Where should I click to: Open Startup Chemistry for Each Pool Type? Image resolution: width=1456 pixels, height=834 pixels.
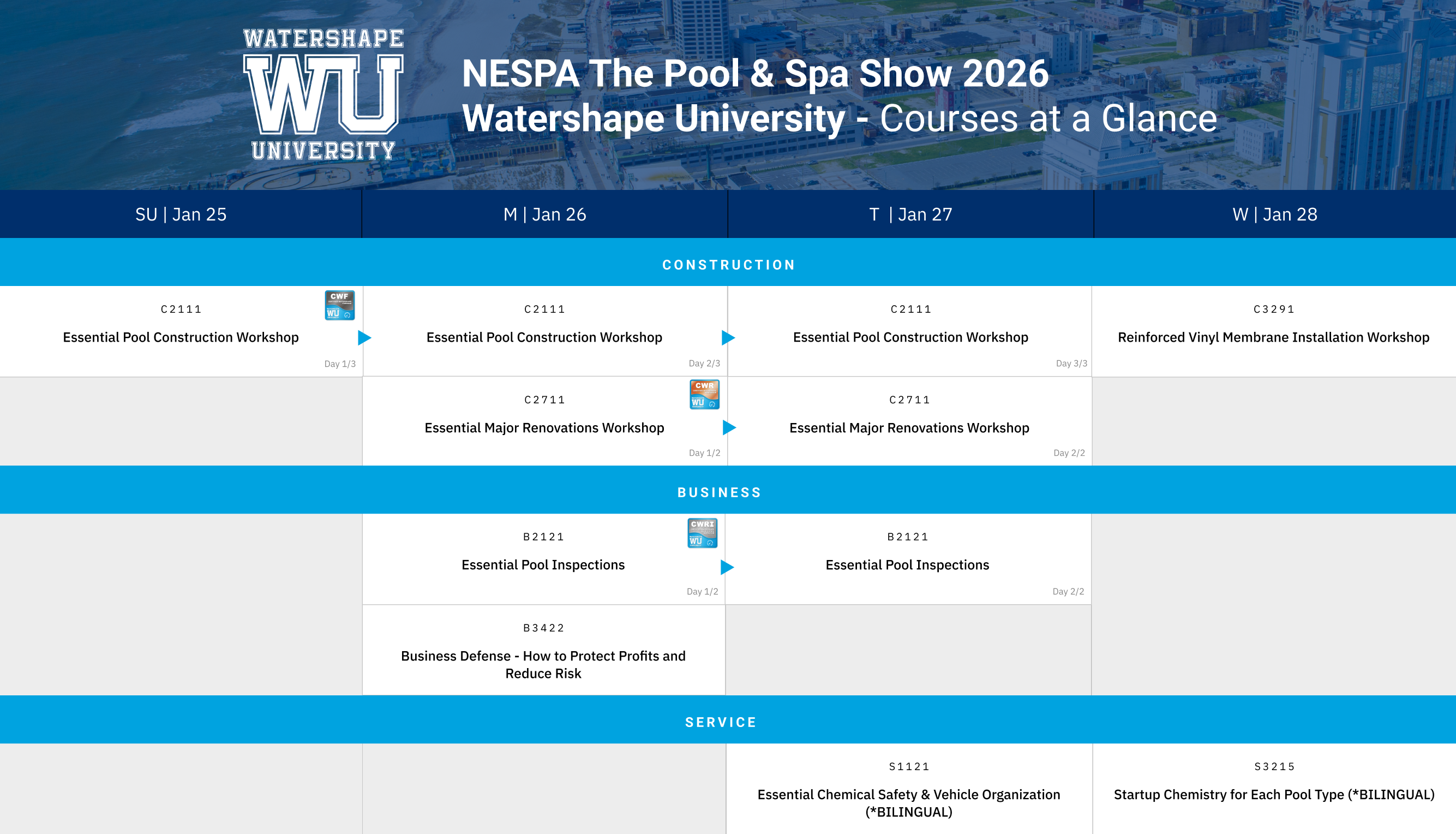point(1274,795)
